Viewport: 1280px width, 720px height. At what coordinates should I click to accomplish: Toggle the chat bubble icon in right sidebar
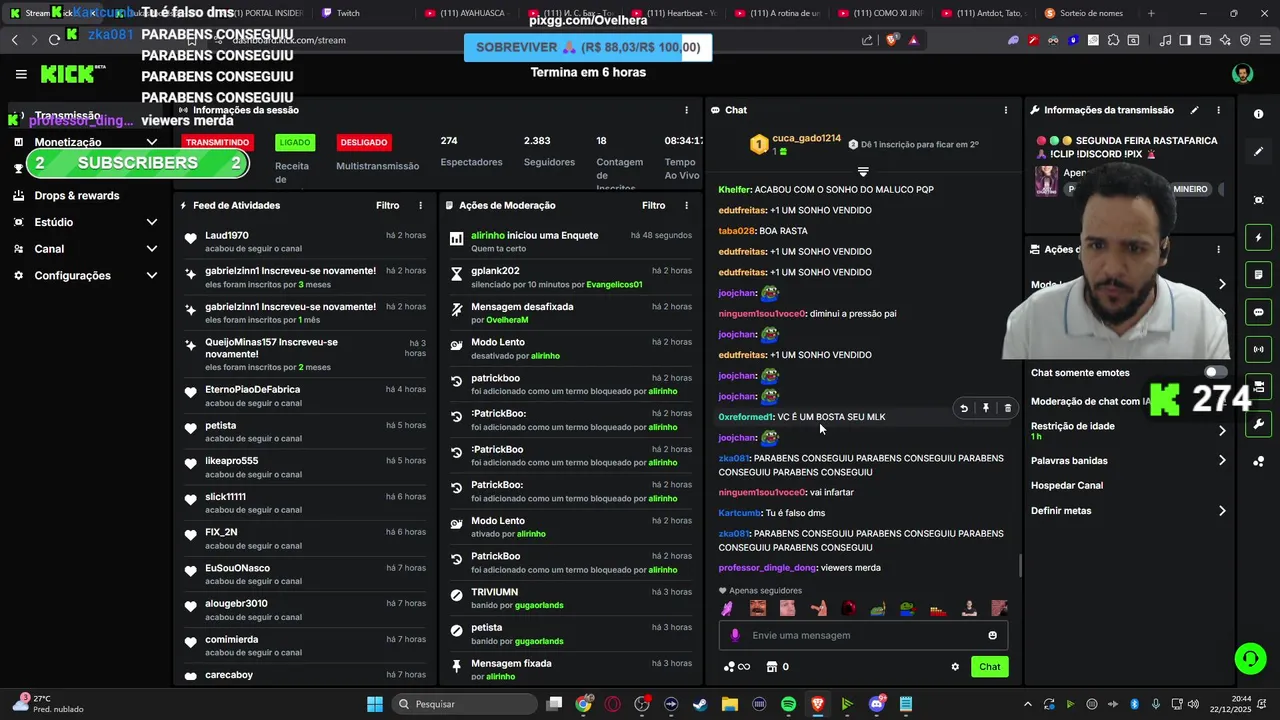coord(1258,312)
